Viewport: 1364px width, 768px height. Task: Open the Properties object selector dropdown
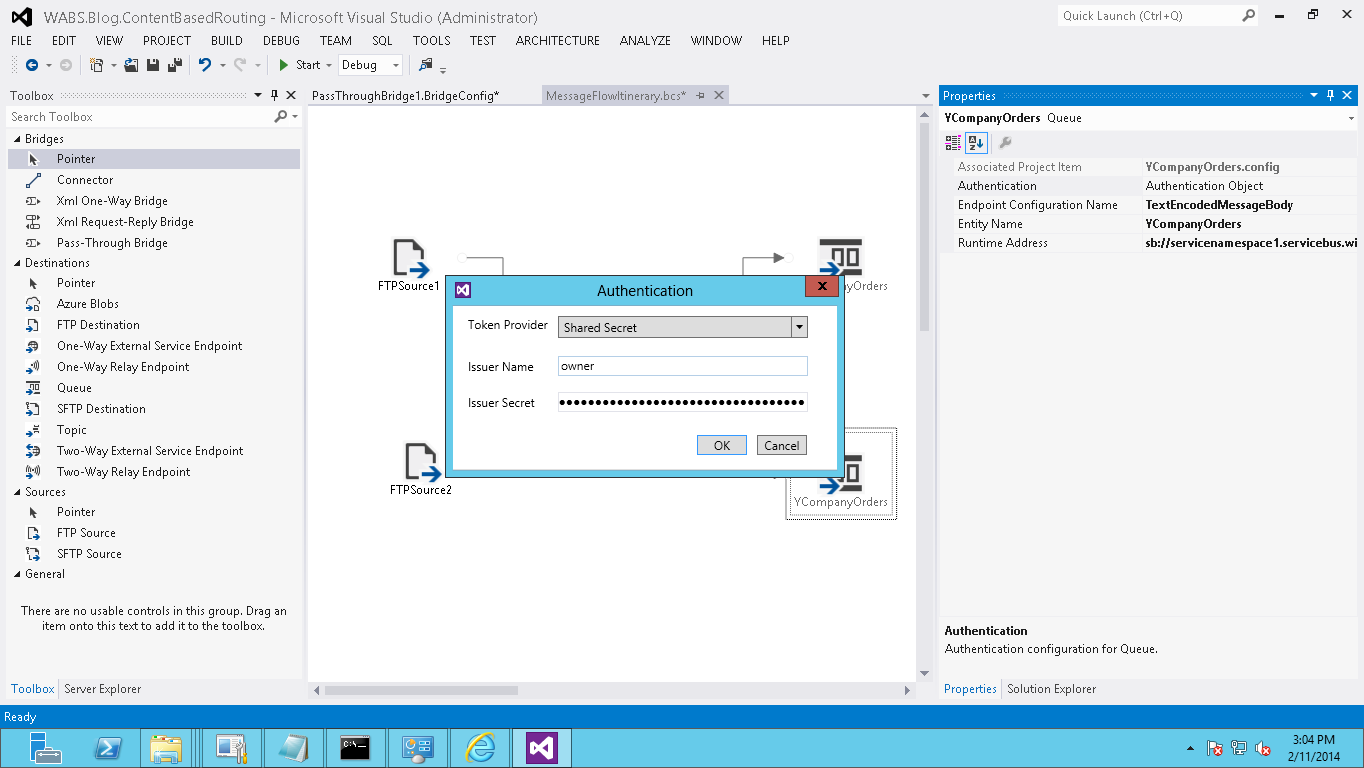(x=1351, y=118)
